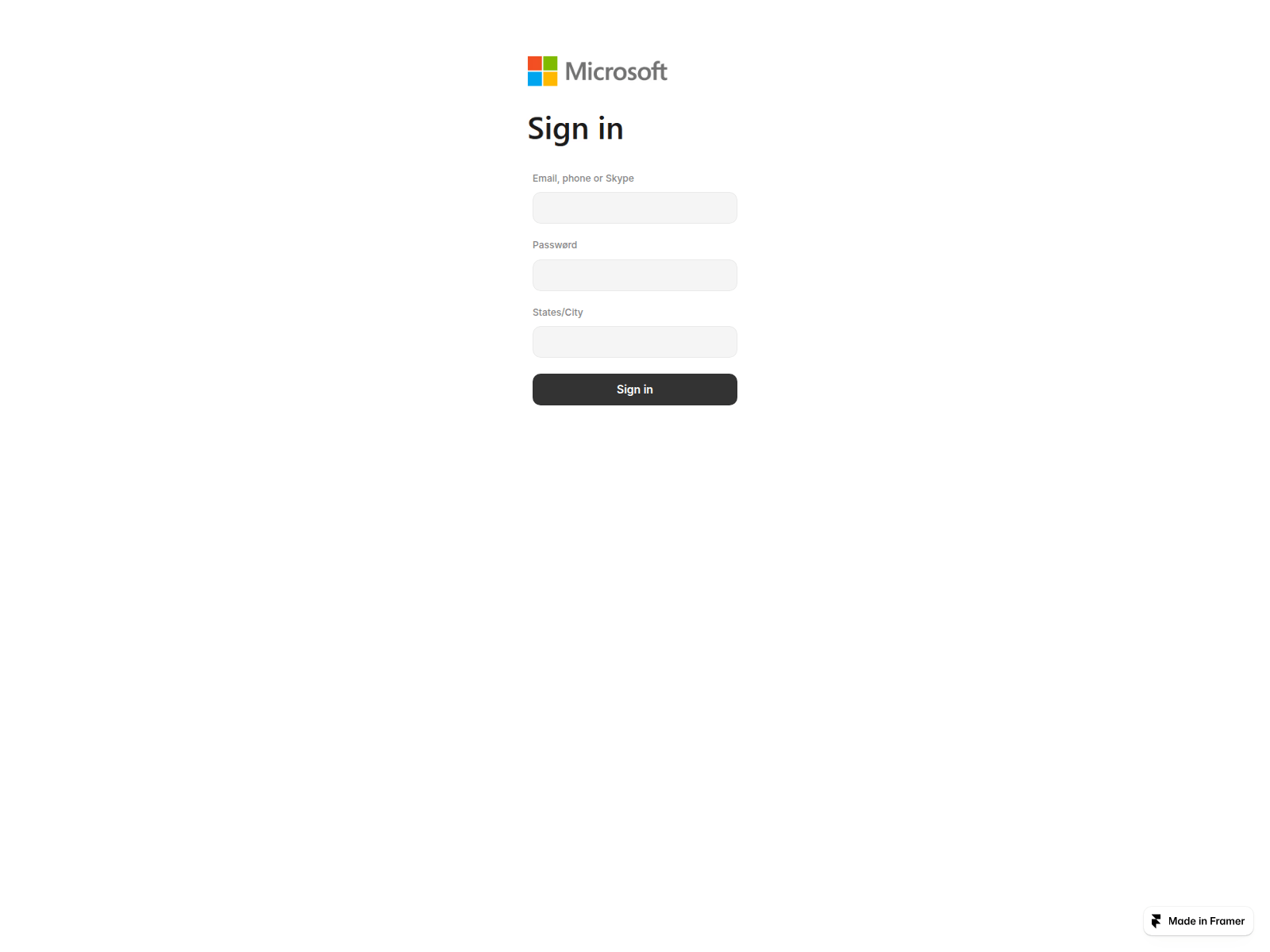Click the blue square of the Microsoft logo

coord(535,79)
